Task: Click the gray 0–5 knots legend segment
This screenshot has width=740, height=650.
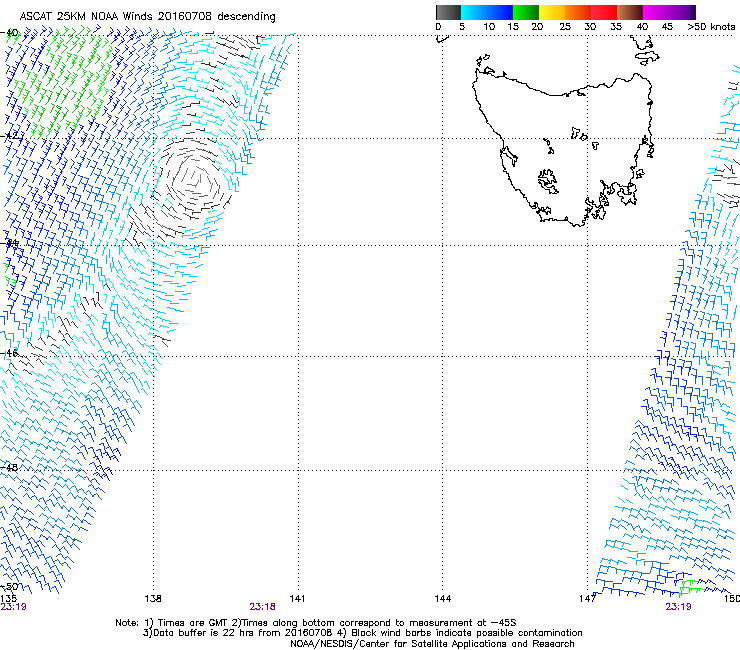Action: tap(448, 12)
